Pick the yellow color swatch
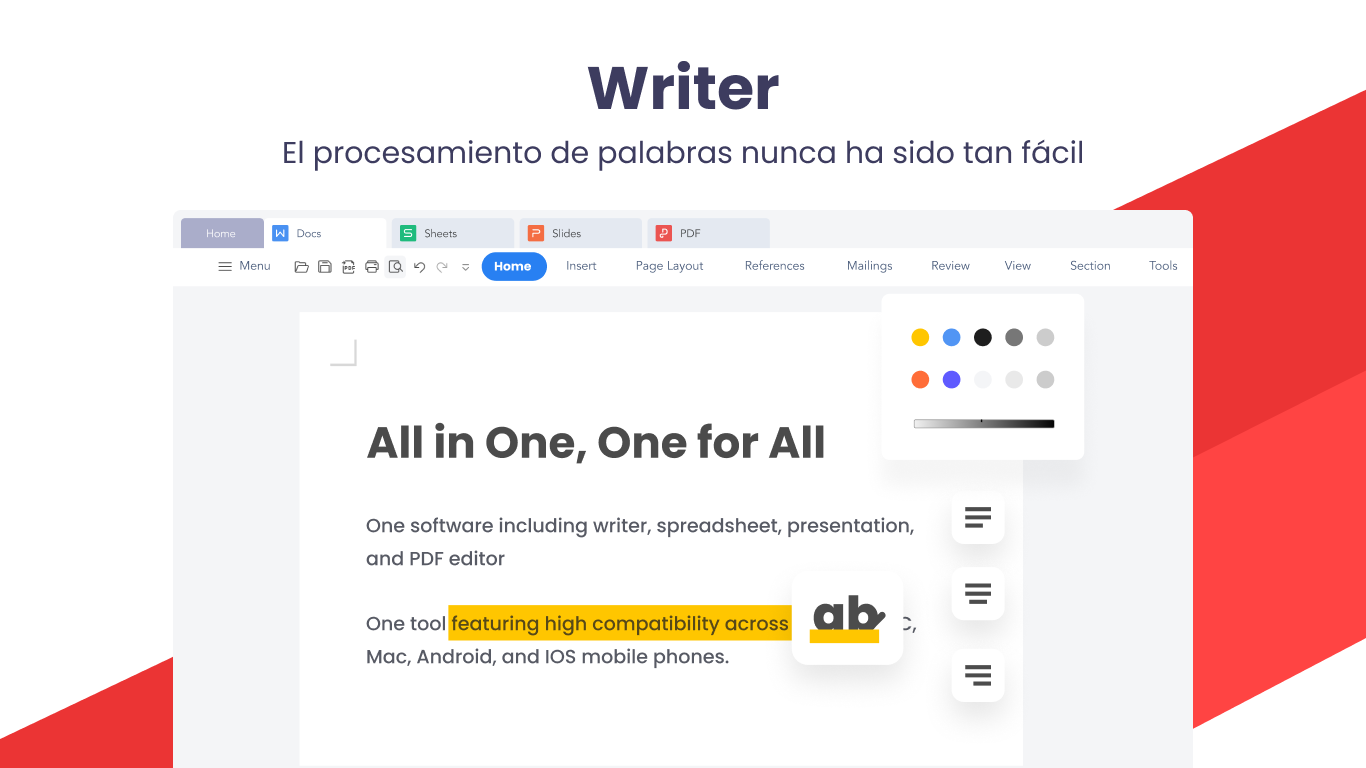This screenshot has width=1366, height=768. tap(920, 338)
